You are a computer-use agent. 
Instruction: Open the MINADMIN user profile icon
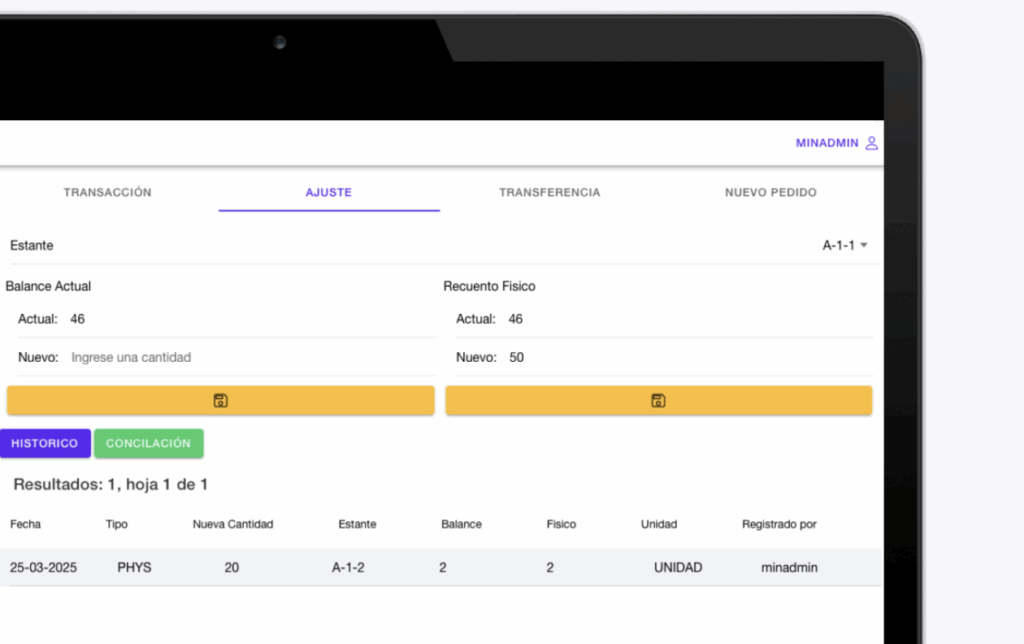(871, 143)
